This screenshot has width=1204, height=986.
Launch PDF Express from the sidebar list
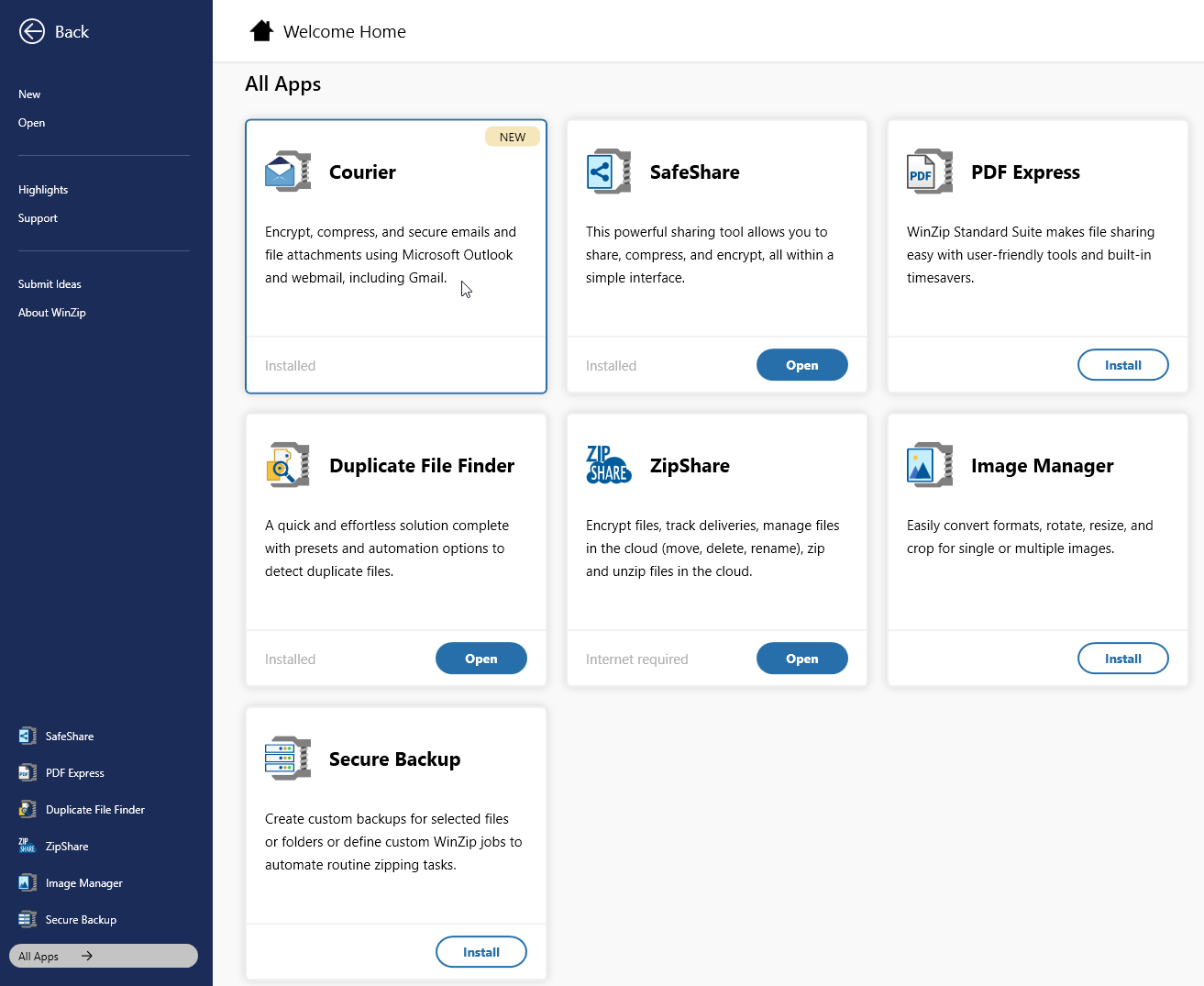(x=75, y=773)
